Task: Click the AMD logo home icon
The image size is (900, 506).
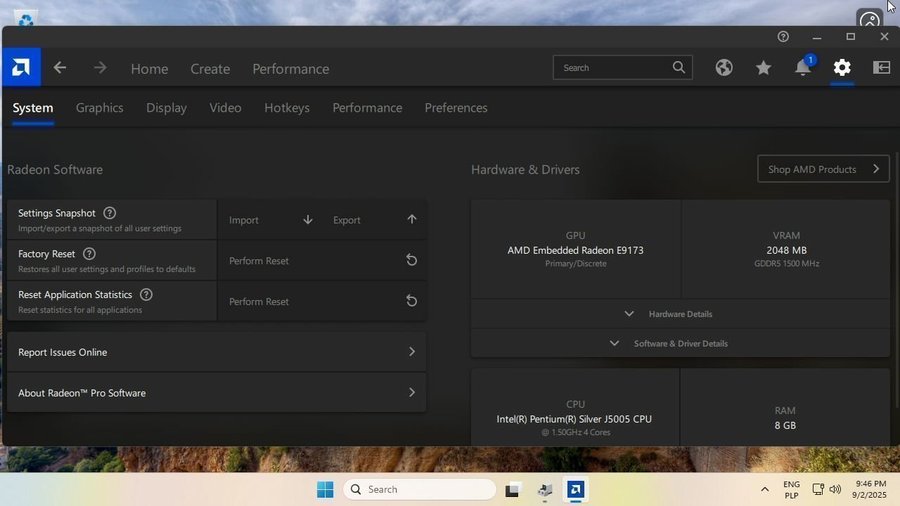Action: pyautogui.click(x=21, y=68)
